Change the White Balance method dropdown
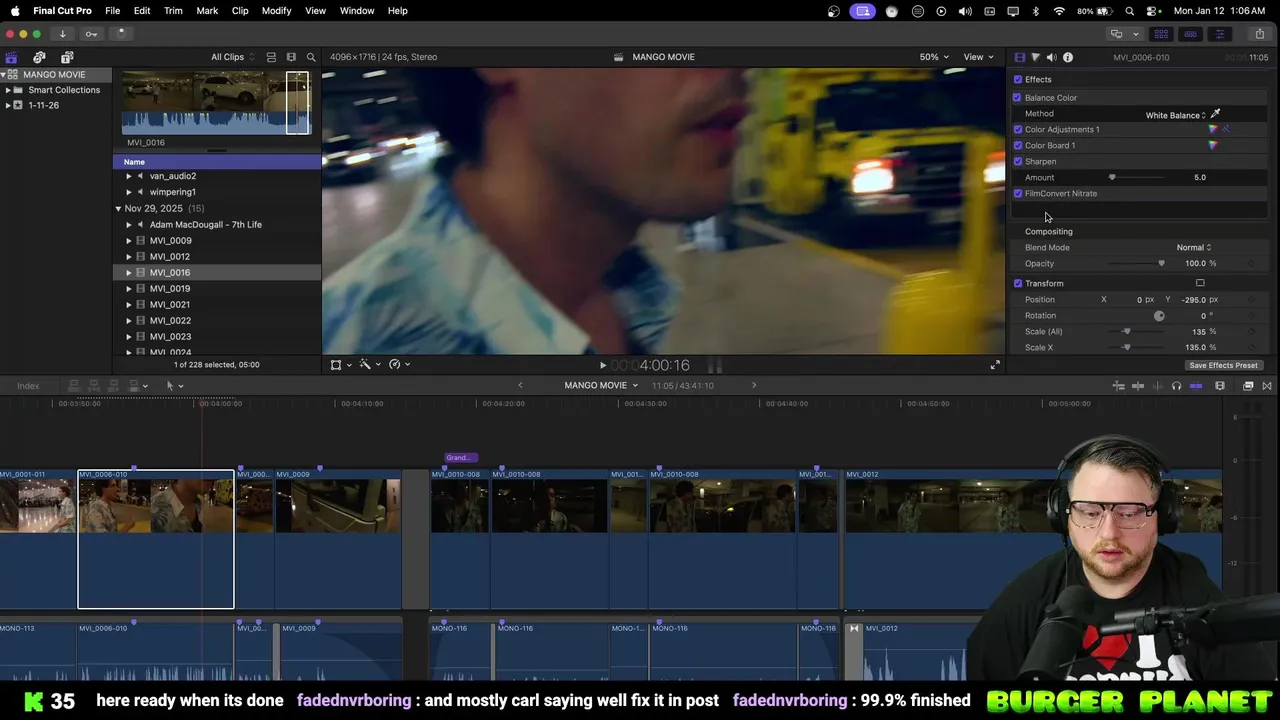Screen dimensions: 1280x720 click(1177, 115)
